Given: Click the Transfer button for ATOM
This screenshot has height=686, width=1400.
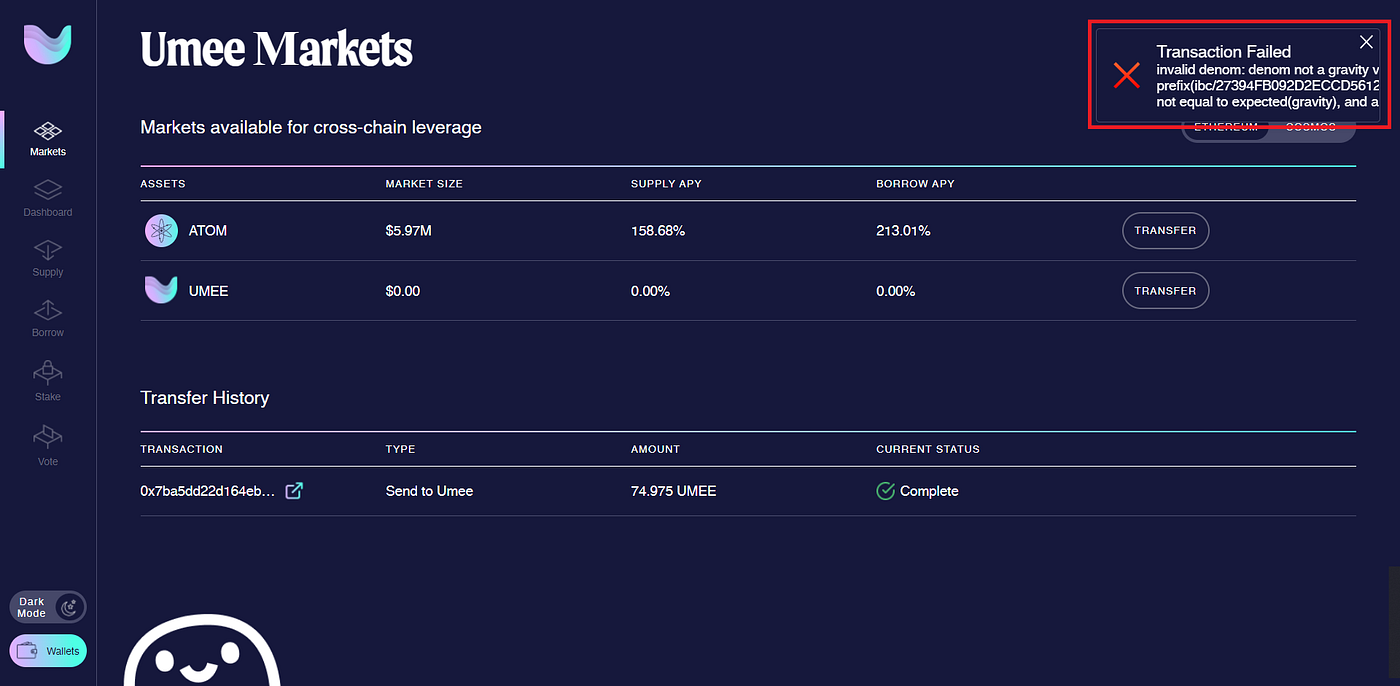Looking at the screenshot, I should tap(1165, 231).
